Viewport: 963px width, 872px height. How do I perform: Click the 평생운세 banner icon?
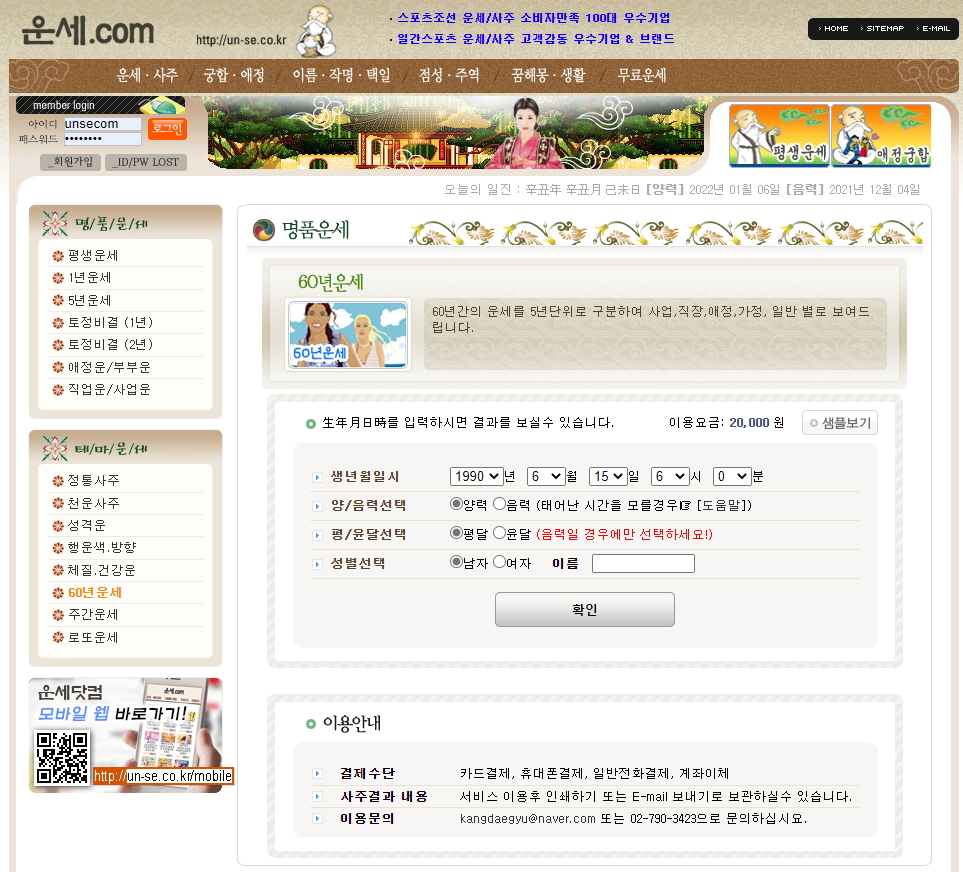[x=779, y=135]
